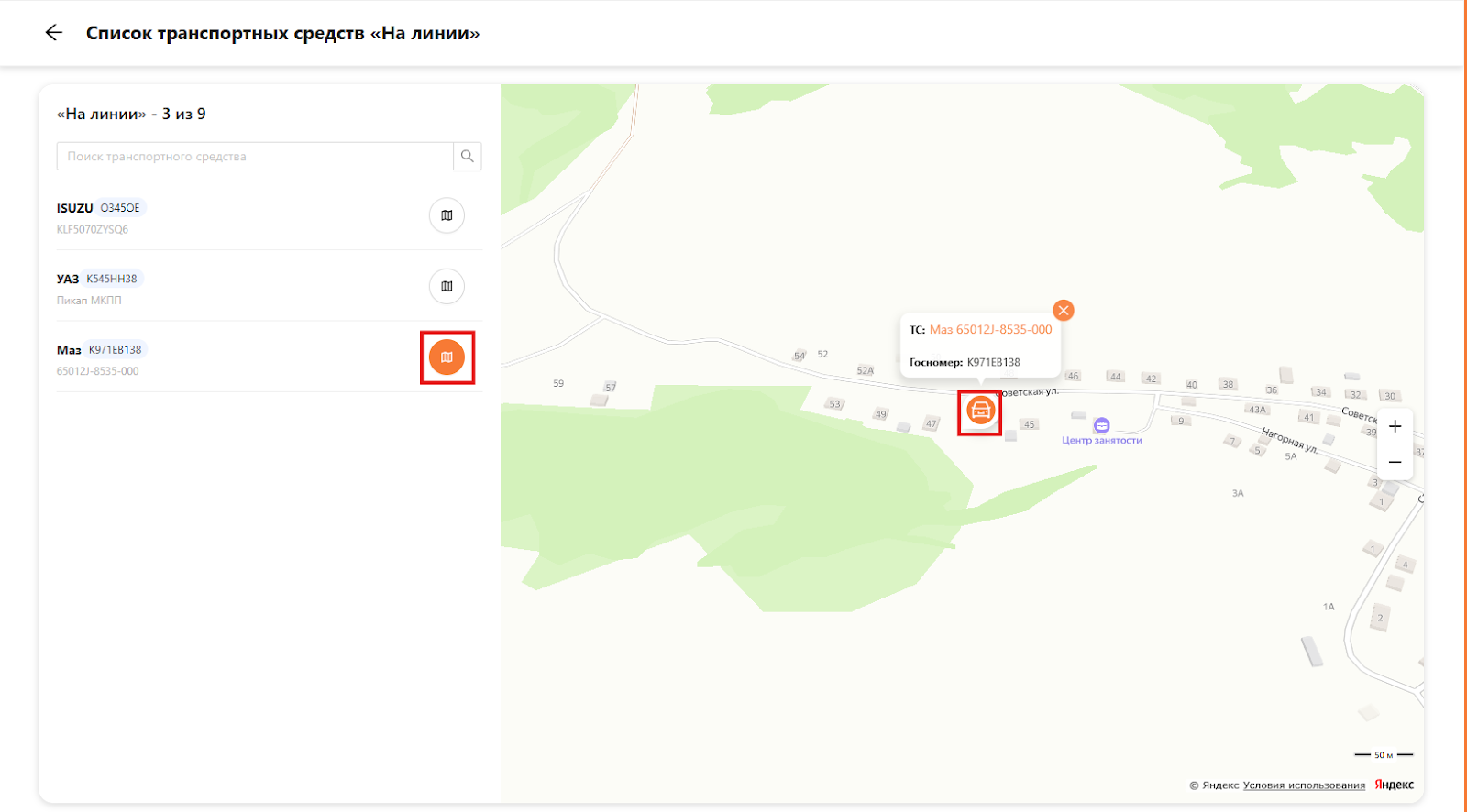Zoom out the map with minus

(1395, 463)
